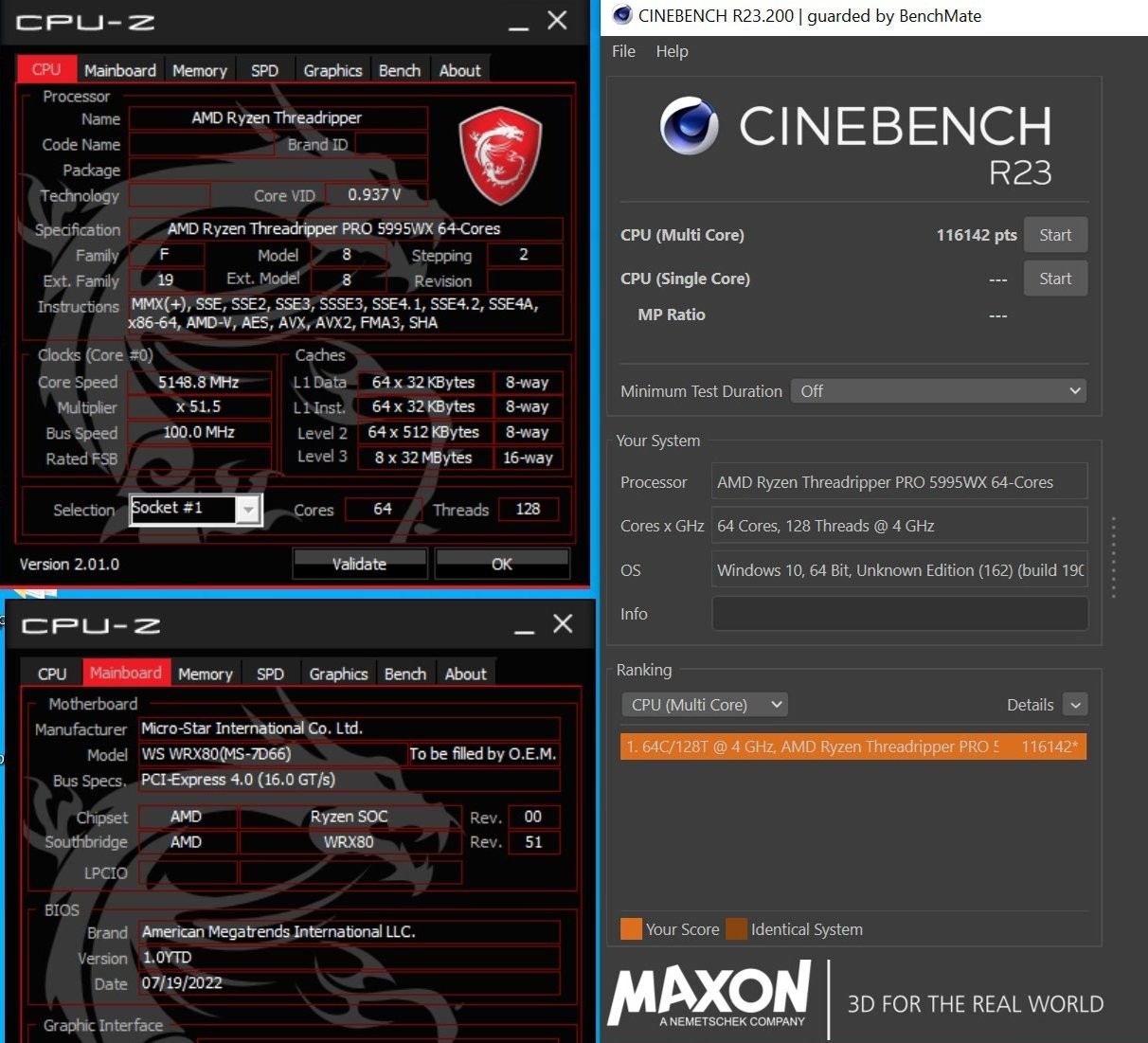Click the Threads value 128
Screen dimensions: 1148x1043
(529, 510)
